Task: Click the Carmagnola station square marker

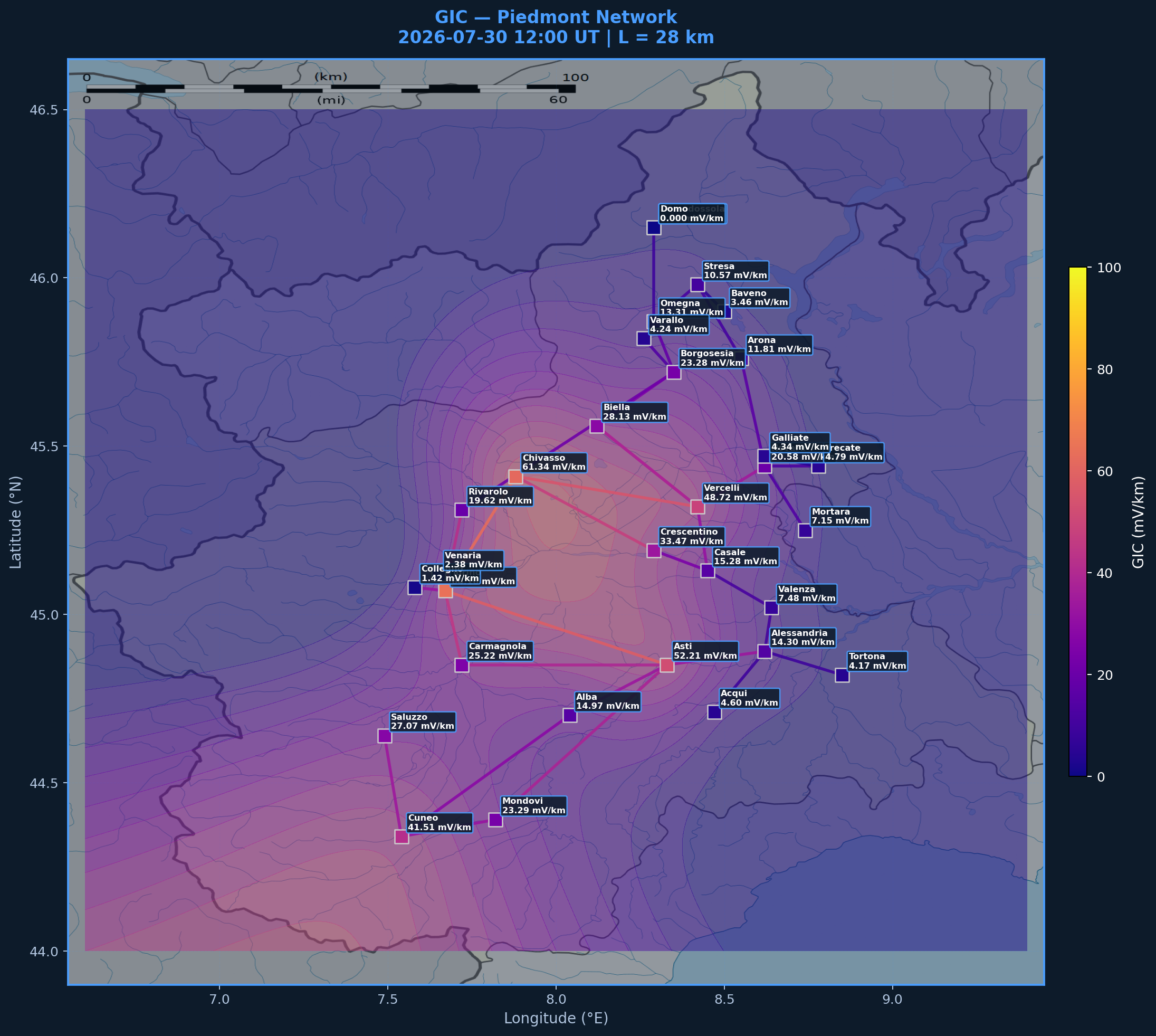Action: [462, 665]
